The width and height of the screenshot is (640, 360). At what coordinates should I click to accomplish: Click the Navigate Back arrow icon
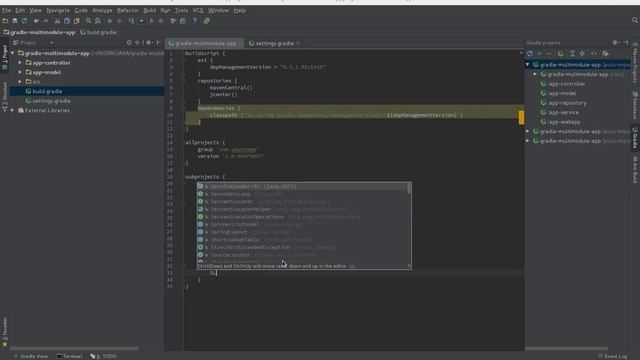pyautogui.click(x=109, y=21)
